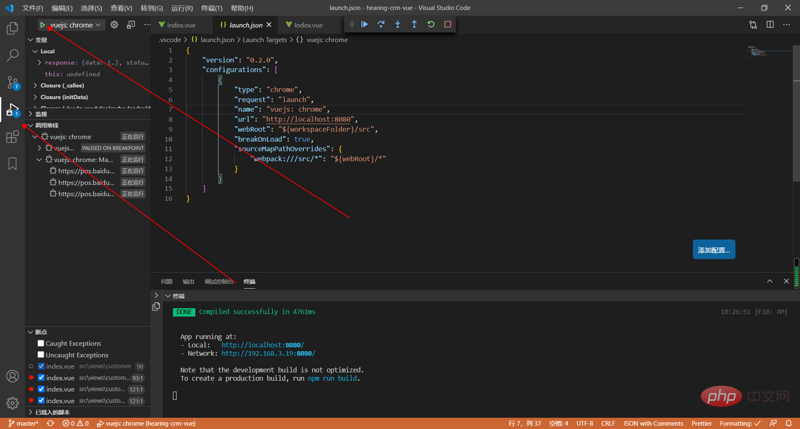The width and height of the screenshot is (800, 429).
Task: Open the Bookmarks view in activity bar
Action: click(x=12, y=164)
